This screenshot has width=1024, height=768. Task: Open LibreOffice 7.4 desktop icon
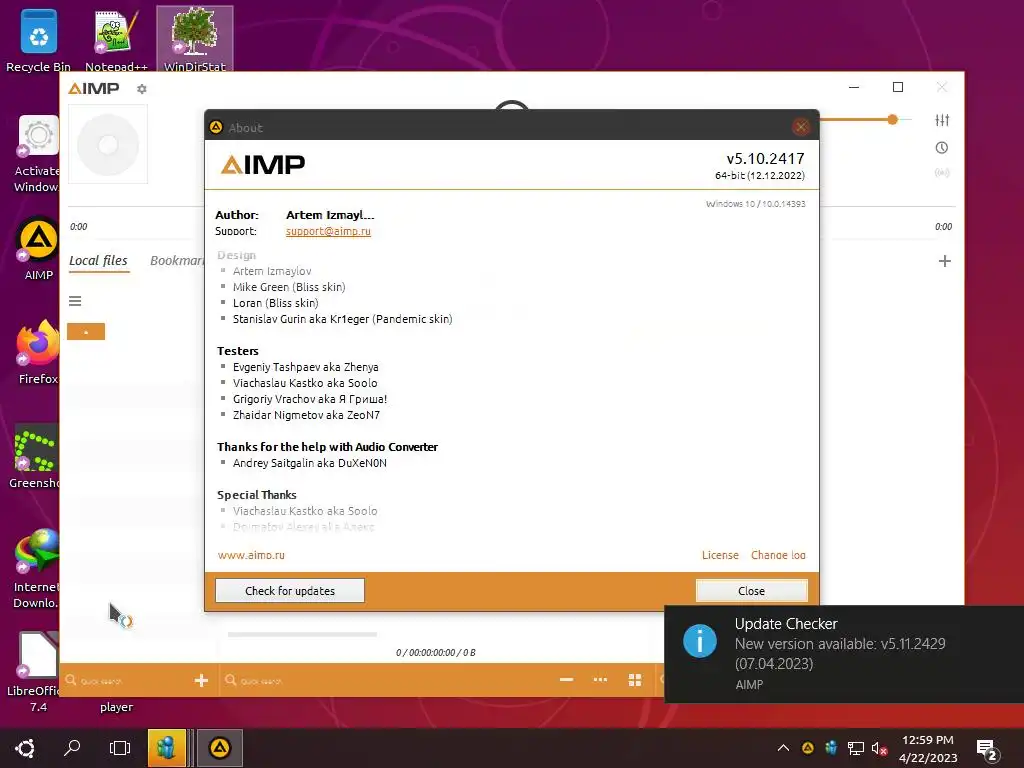36,673
